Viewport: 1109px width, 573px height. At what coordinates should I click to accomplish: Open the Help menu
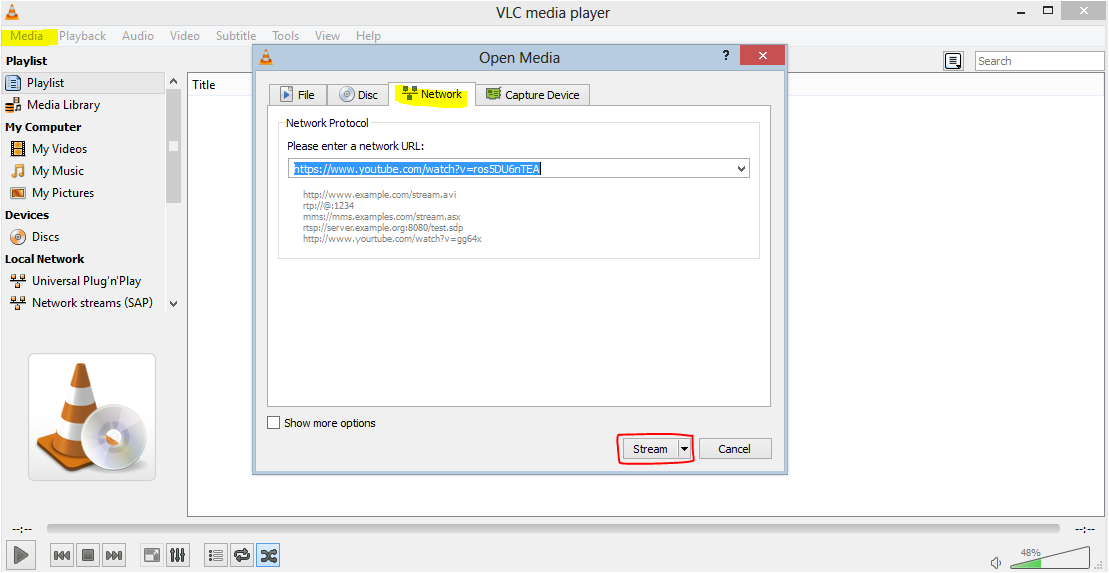coord(368,35)
